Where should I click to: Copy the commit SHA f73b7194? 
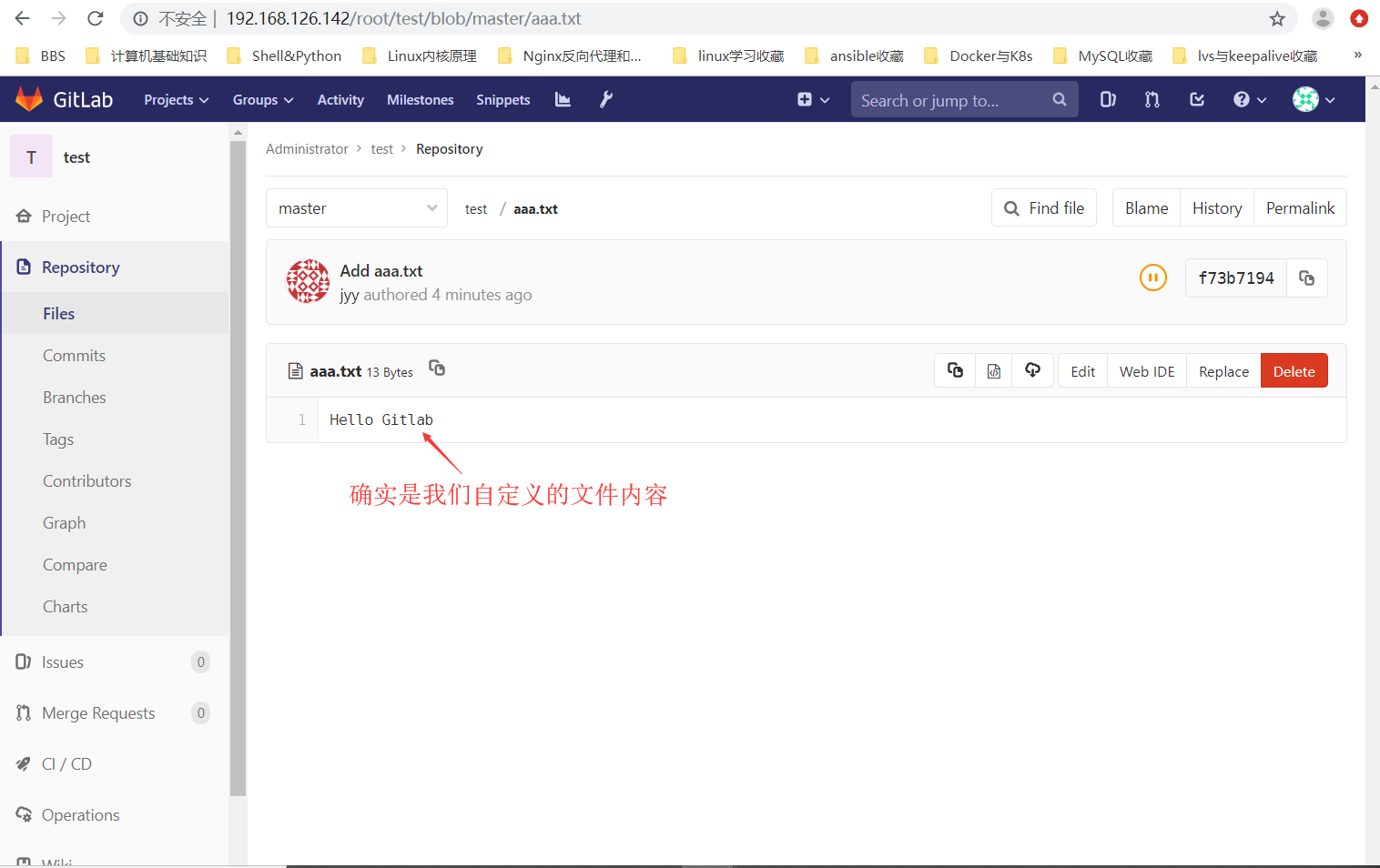click(1307, 278)
